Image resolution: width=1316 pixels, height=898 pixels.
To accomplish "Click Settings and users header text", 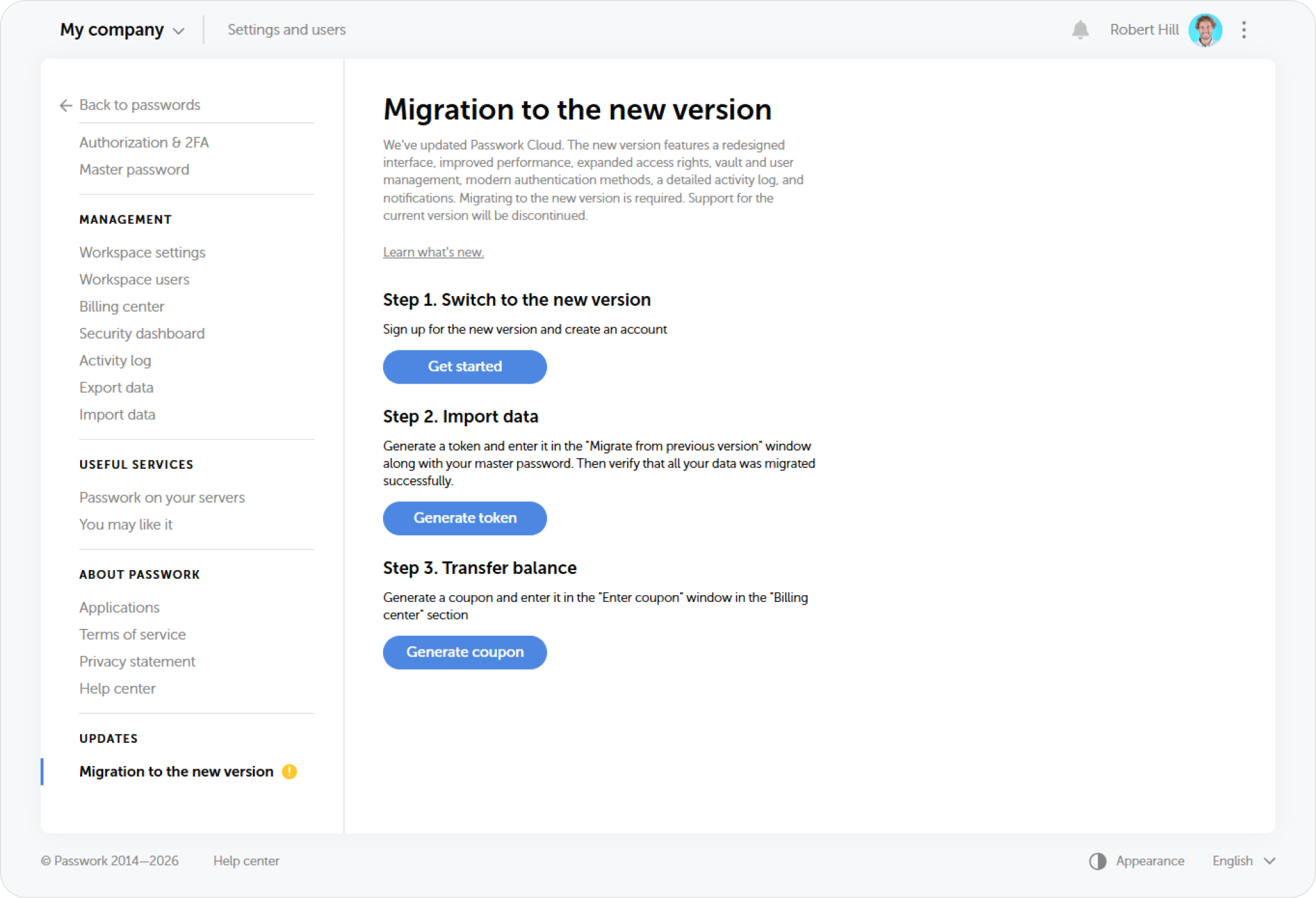I will (x=286, y=30).
